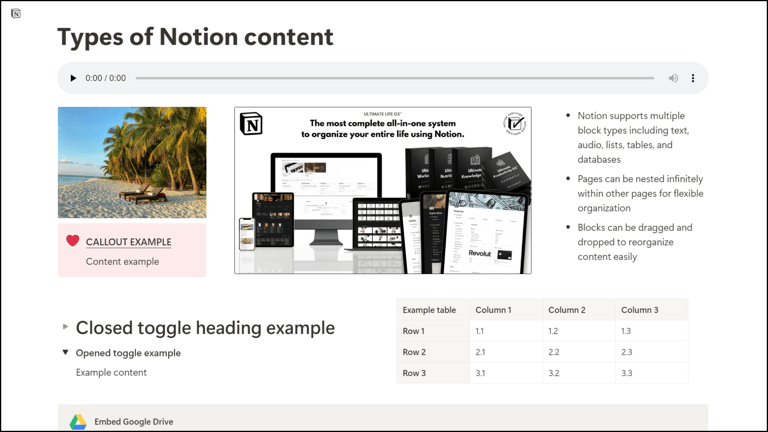Click the red heart callout icon

coord(72,240)
